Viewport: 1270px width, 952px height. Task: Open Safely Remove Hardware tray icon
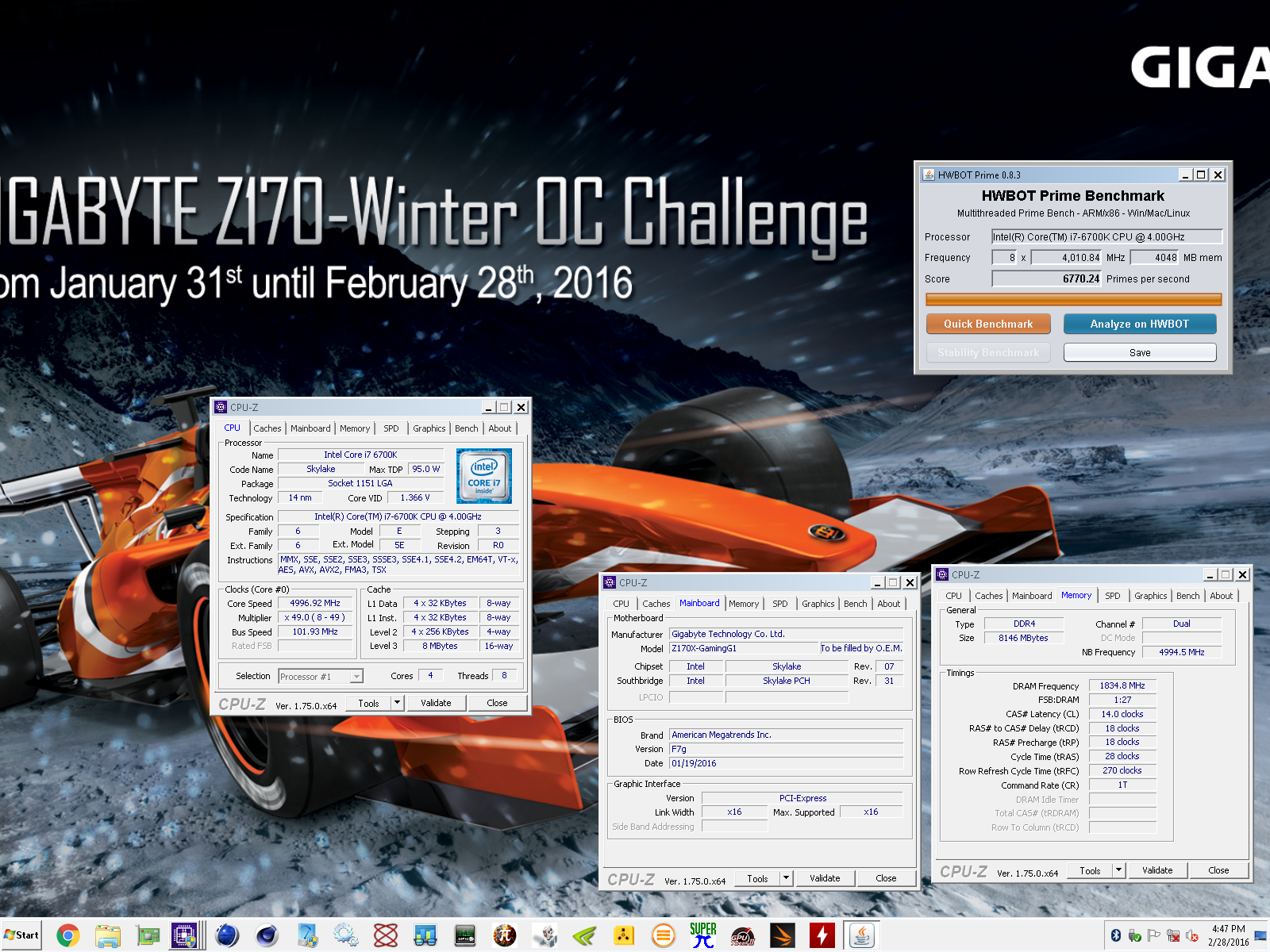click(x=1134, y=936)
